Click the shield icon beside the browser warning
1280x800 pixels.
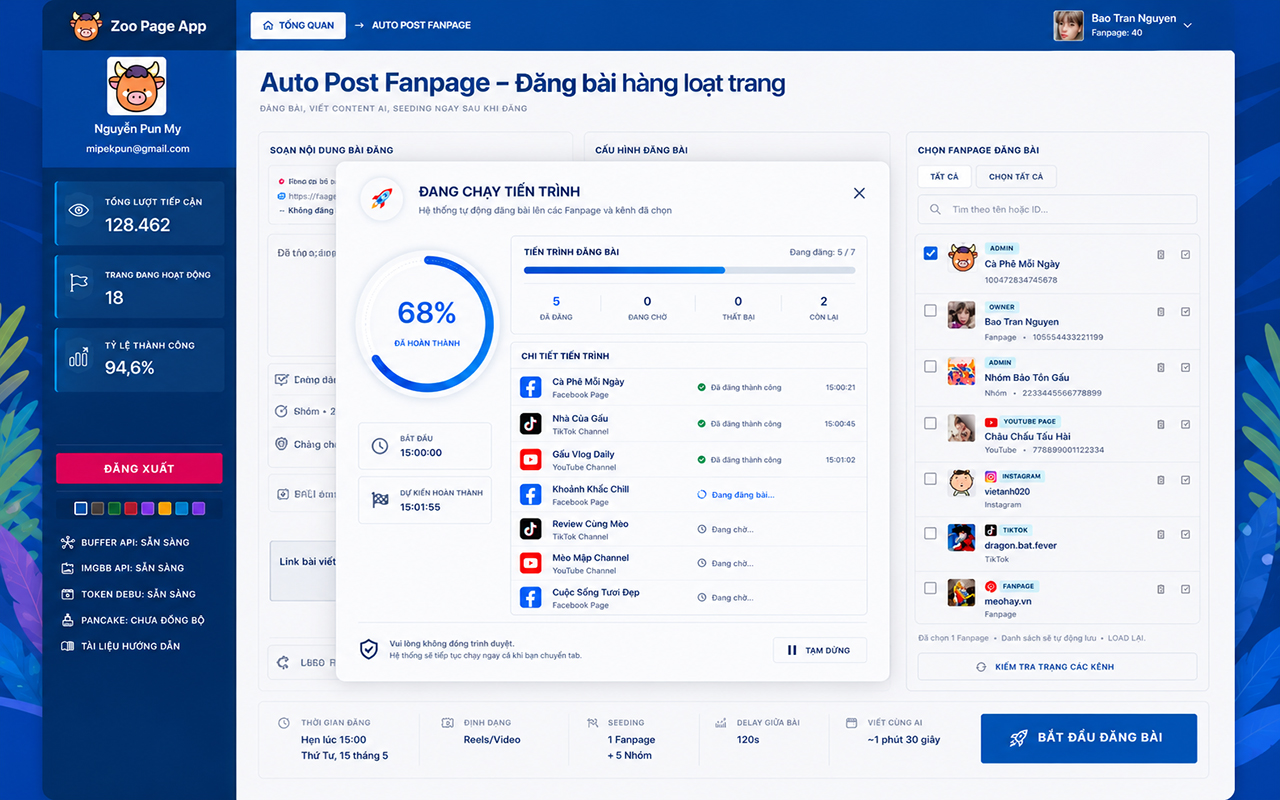(x=369, y=649)
